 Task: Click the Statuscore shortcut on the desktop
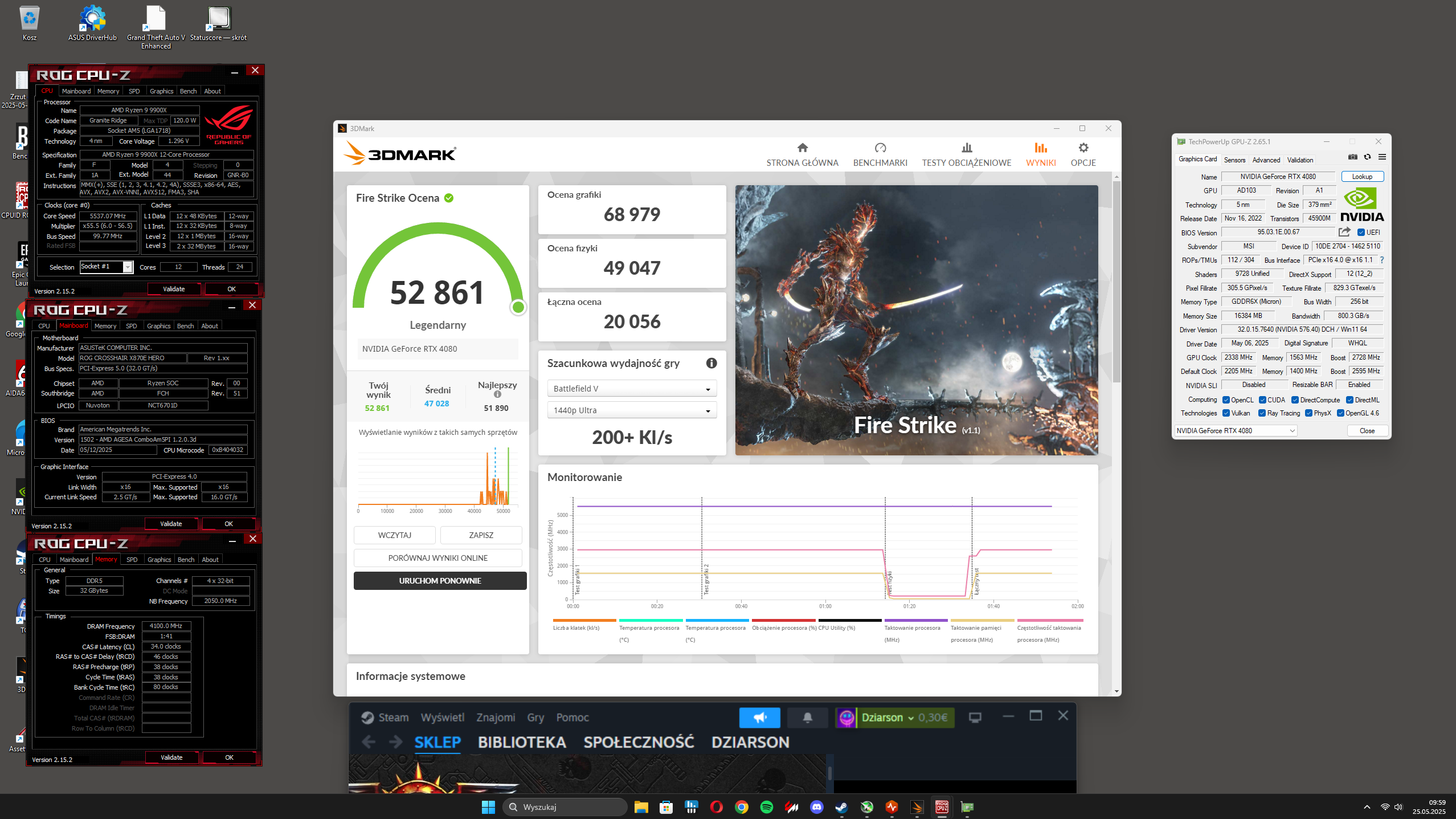pos(219,24)
